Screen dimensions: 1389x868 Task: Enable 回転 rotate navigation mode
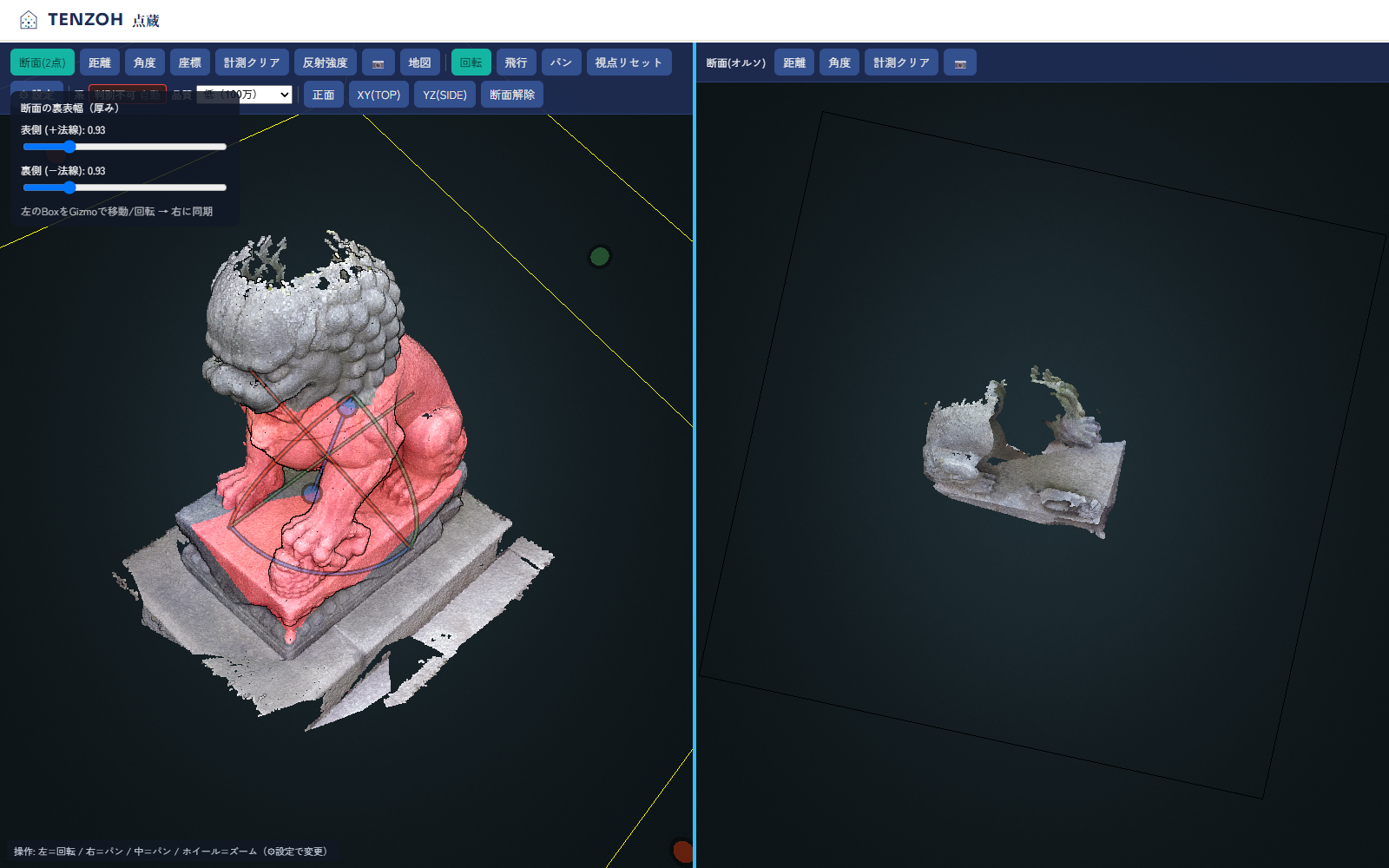click(x=471, y=62)
